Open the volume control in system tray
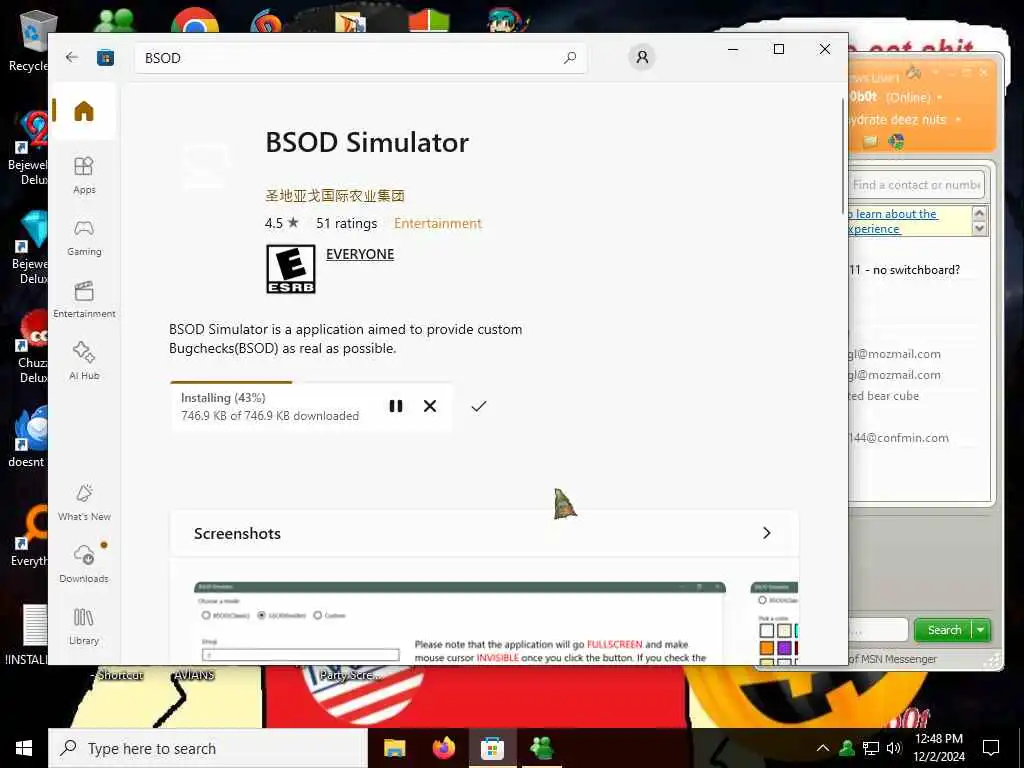The height and width of the screenshot is (768, 1024). click(x=894, y=748)
